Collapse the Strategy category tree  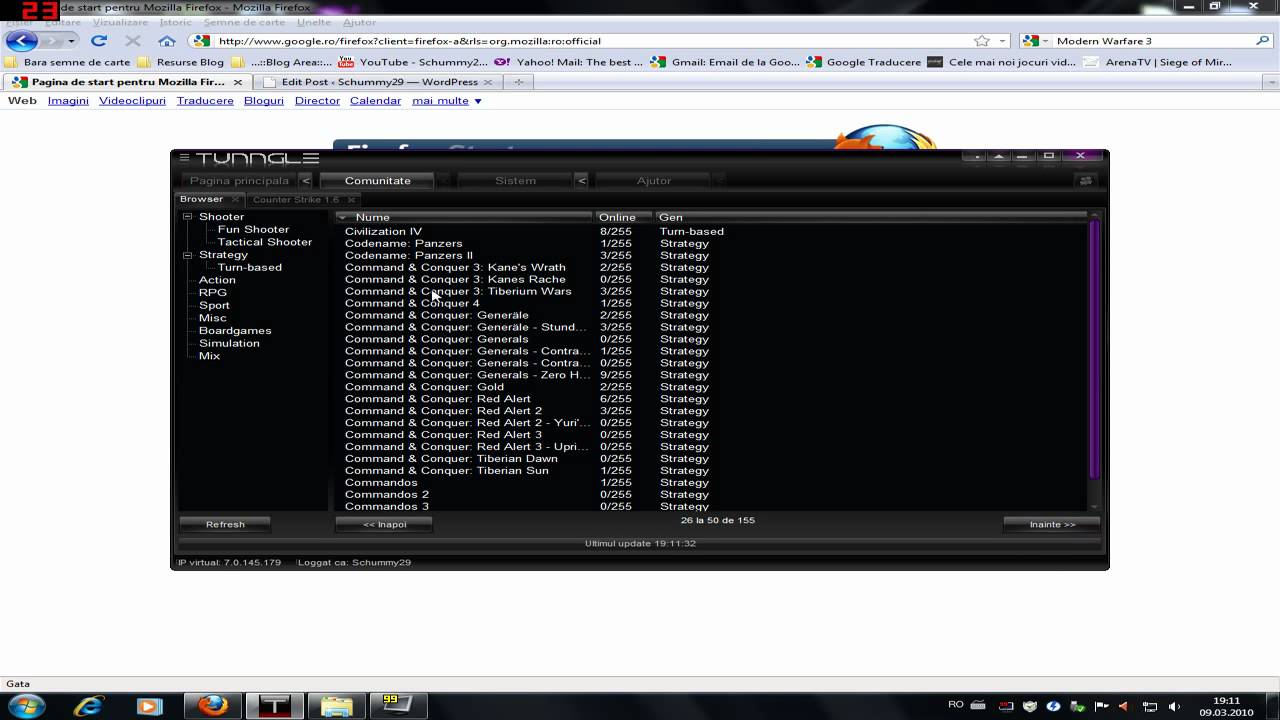click(187, 255)
